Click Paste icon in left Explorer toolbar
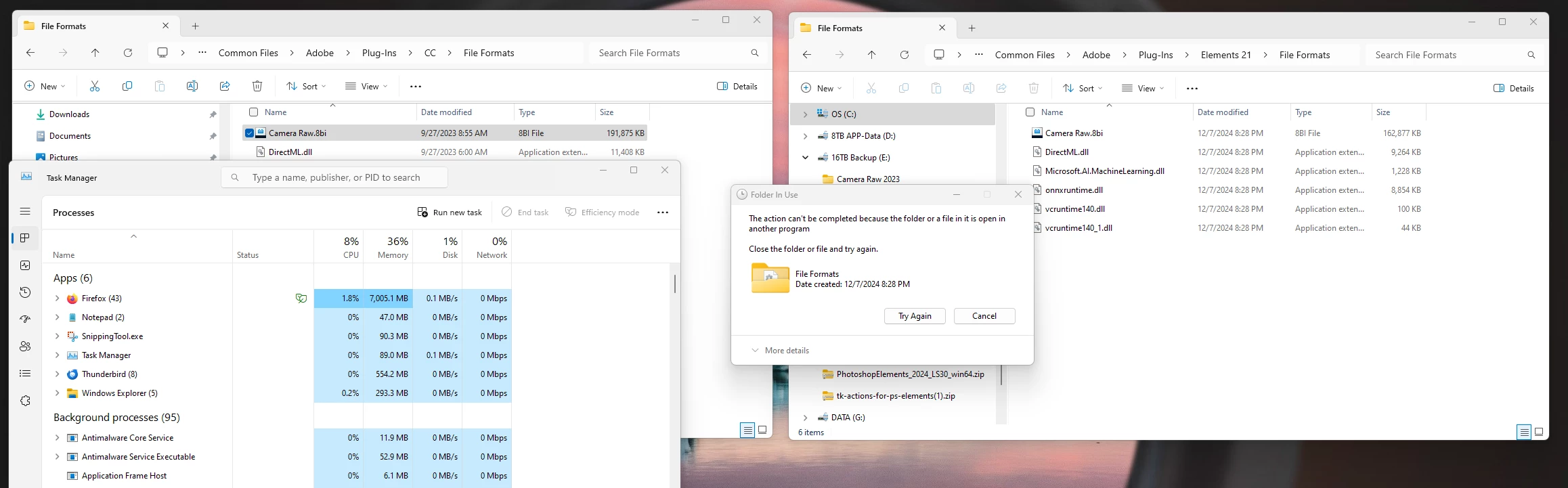Viewport: 1568px width, 488px height. (160, 86)
